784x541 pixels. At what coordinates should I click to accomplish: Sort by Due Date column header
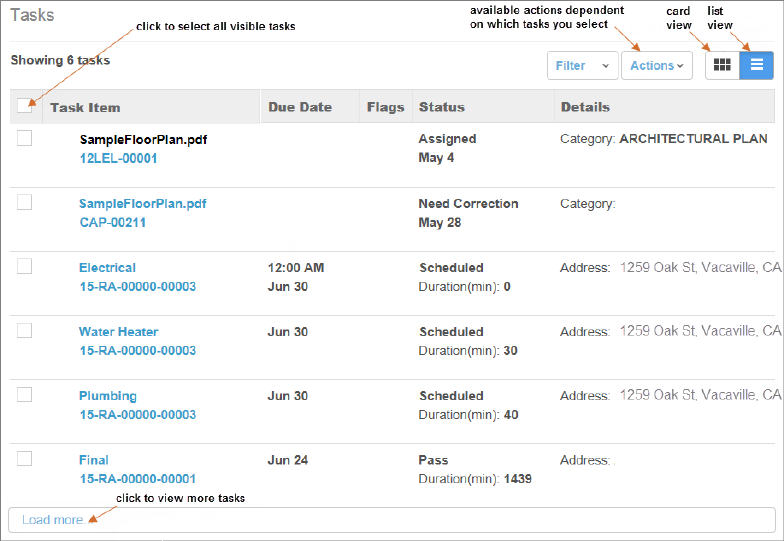[x=300, y=107]
